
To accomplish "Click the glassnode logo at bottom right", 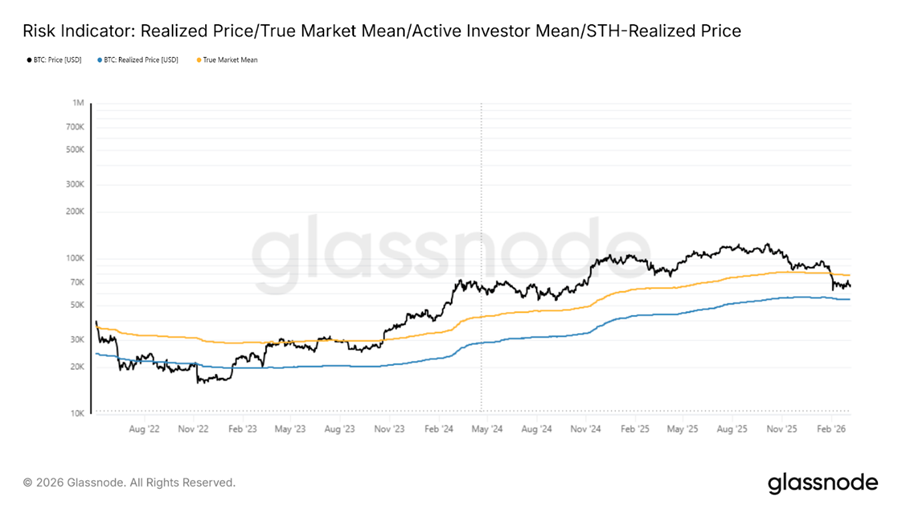I will [822, 483].
